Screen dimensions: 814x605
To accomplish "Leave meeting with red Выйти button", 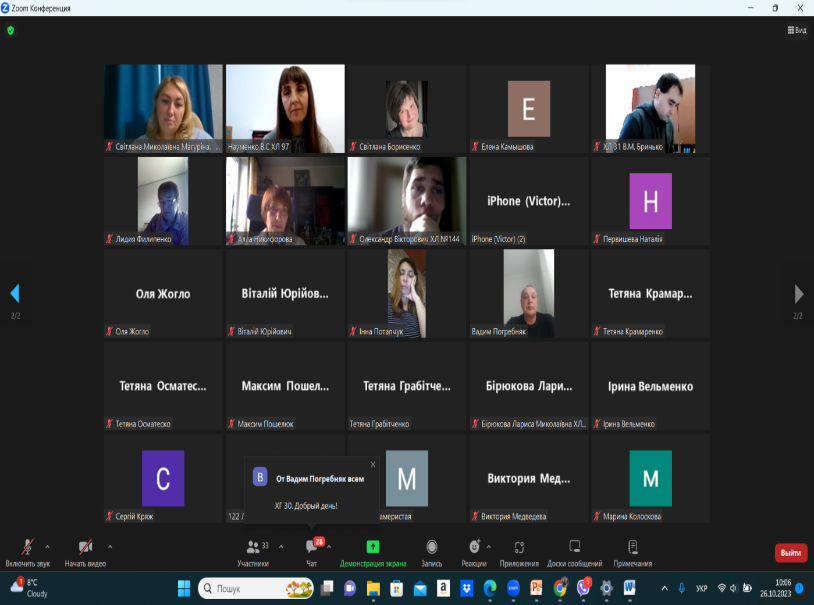I will (790, 553).
